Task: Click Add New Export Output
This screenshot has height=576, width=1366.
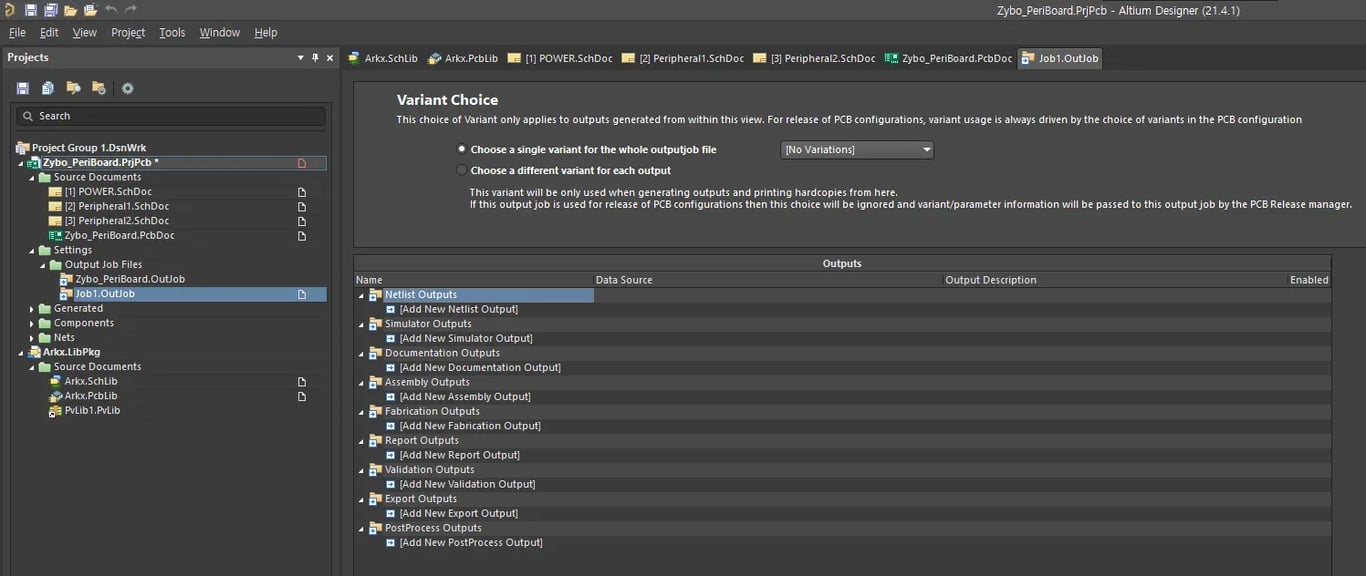Action: click(x=458, y=513)
